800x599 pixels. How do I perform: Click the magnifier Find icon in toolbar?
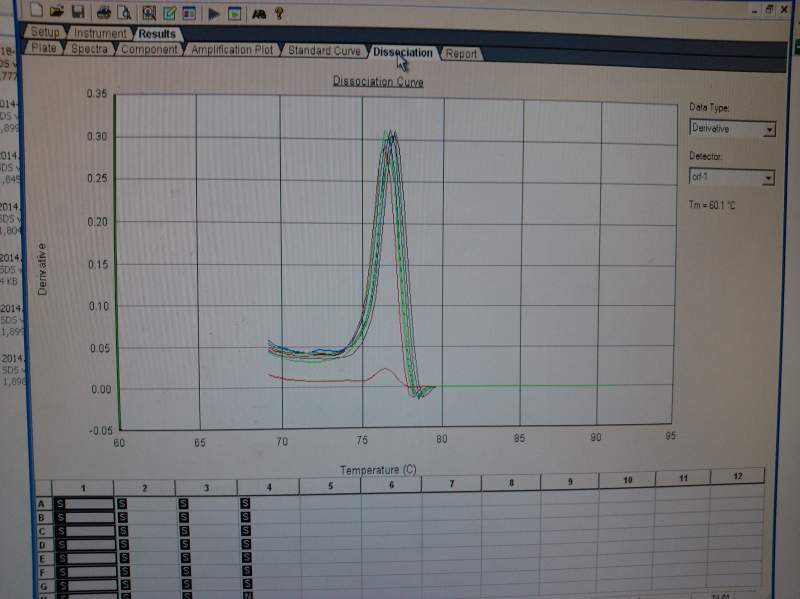point(149,13)
